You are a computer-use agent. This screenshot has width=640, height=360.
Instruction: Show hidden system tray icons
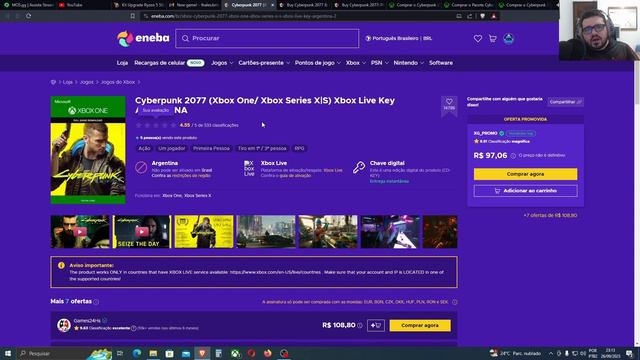(x=550, y=353)
